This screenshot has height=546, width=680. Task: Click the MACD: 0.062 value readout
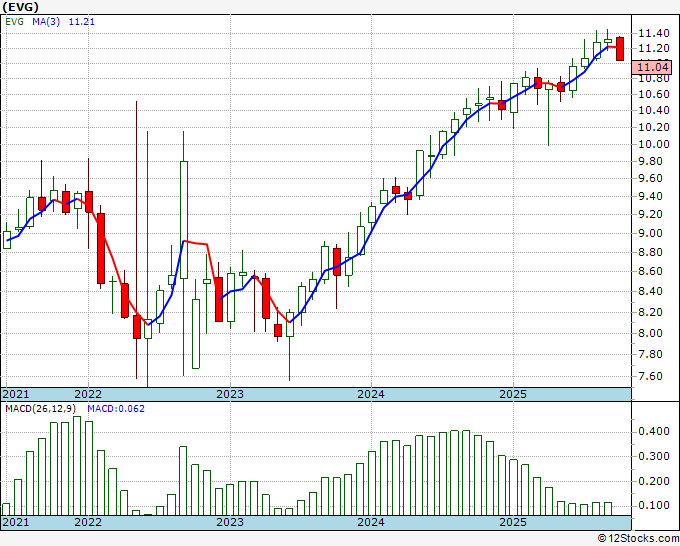(102, 411)
